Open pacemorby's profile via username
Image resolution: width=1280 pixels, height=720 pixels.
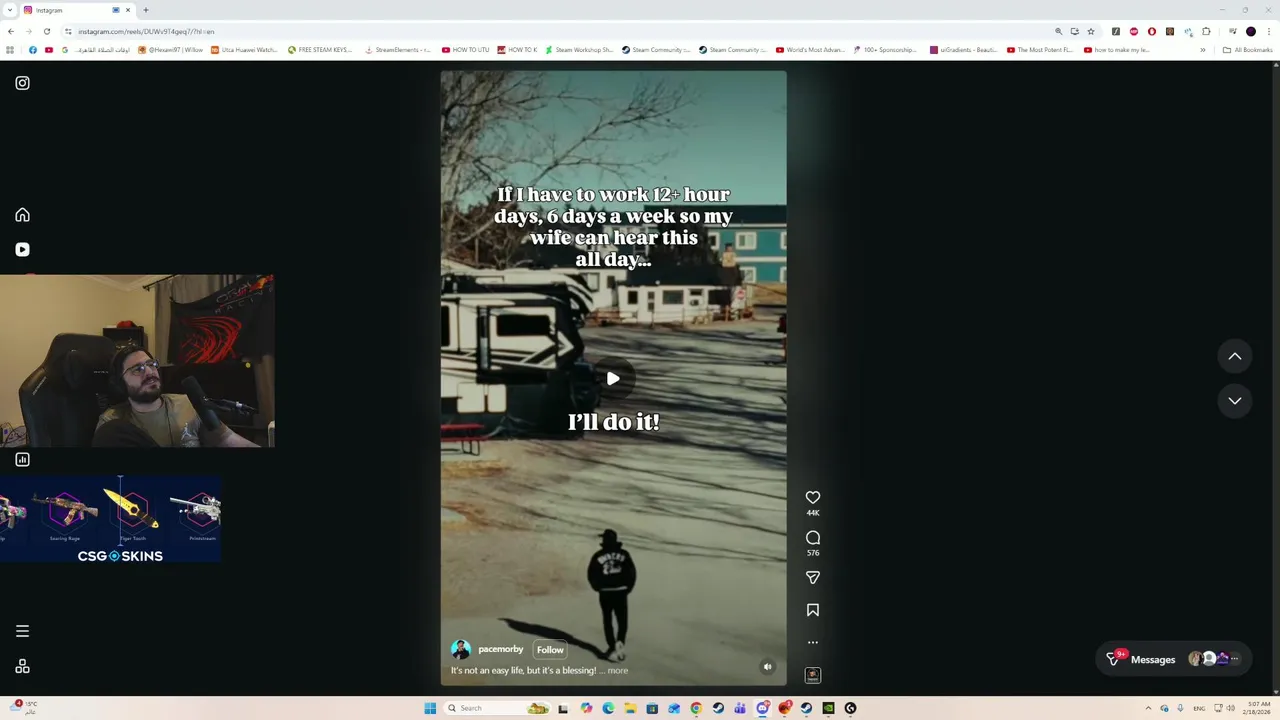[x=500, y=649]
